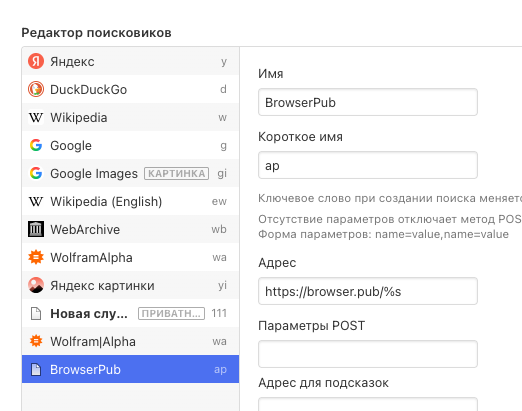Image resolution: width=522 pixels, height=411 pixels.
Task: Click the Имя input field
Action: coord(368,102)
